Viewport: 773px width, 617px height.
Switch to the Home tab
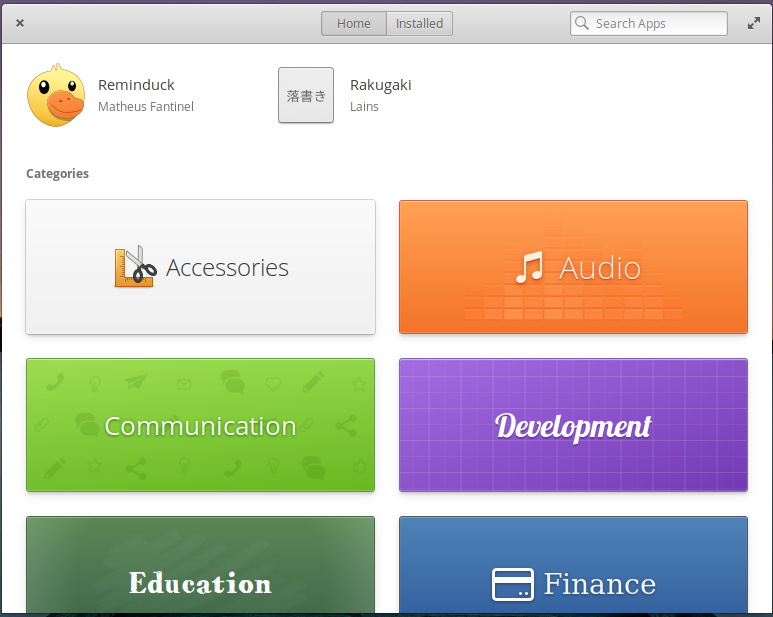click(x=353, y=24)
